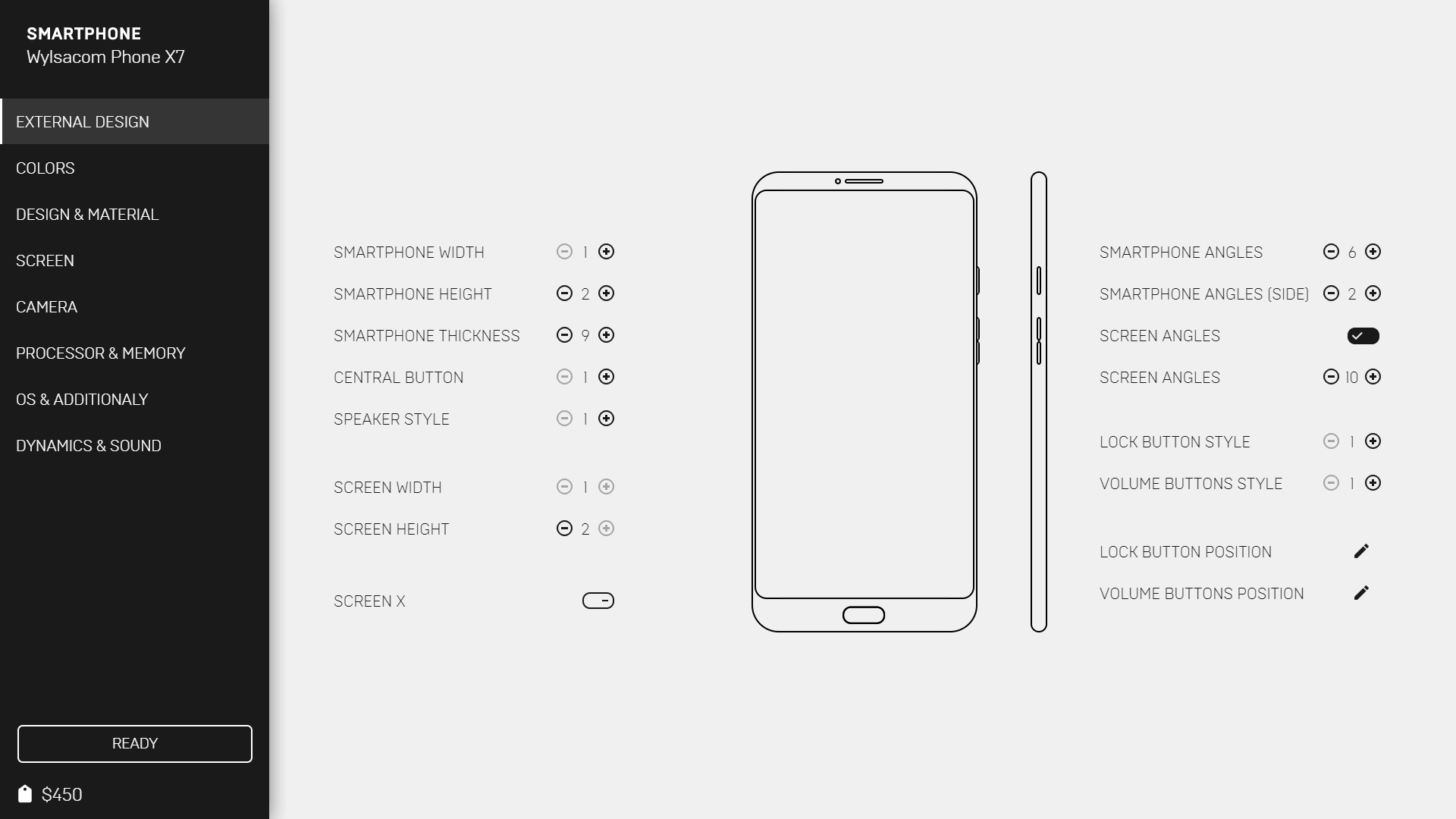
Task: Click the edit icon for VOLUME BUTTONS POSITION
Action: coord(1362,593)
